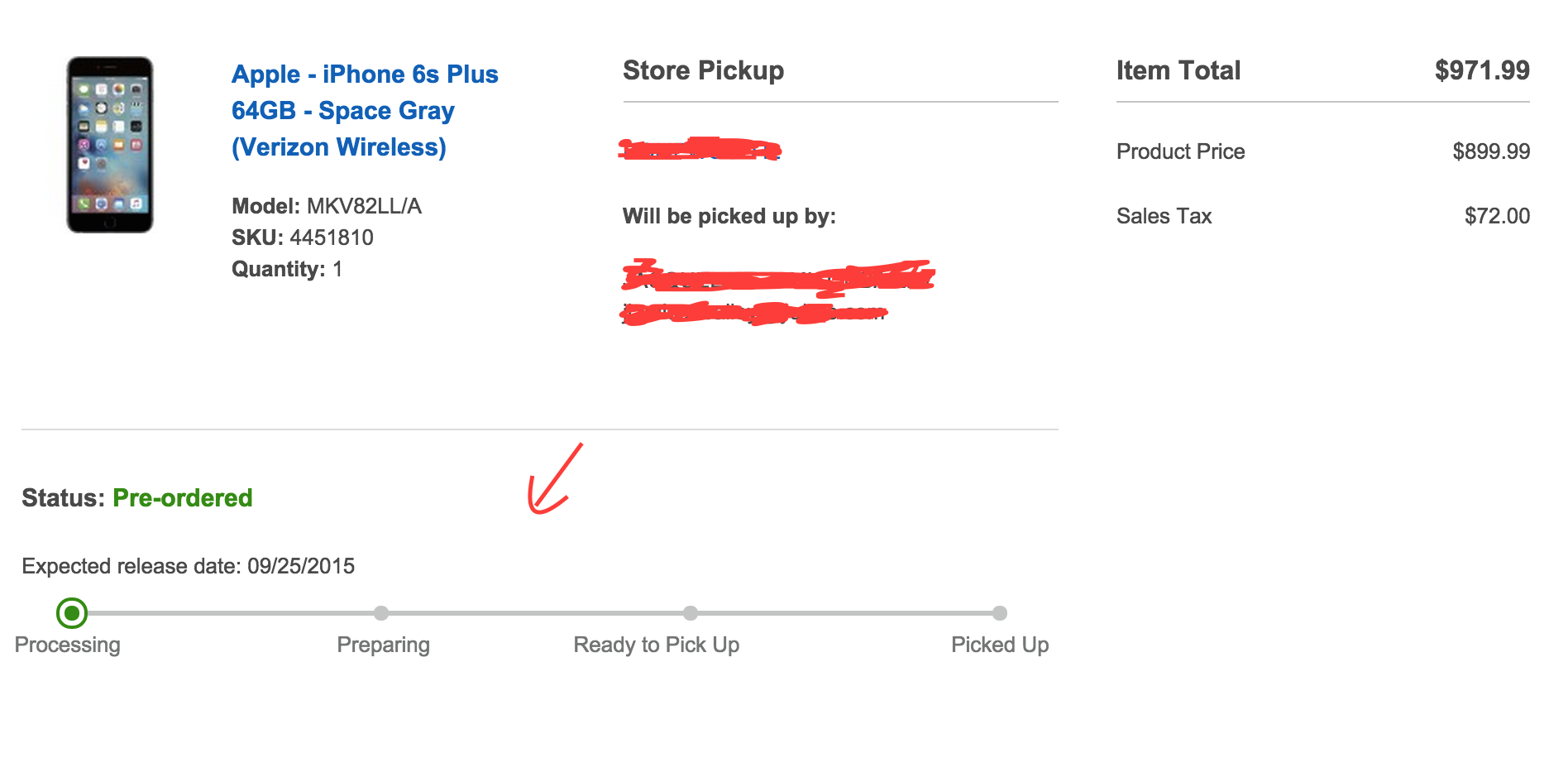
Task: Click the SKU number 4451810
Action: tap(331, 238)
